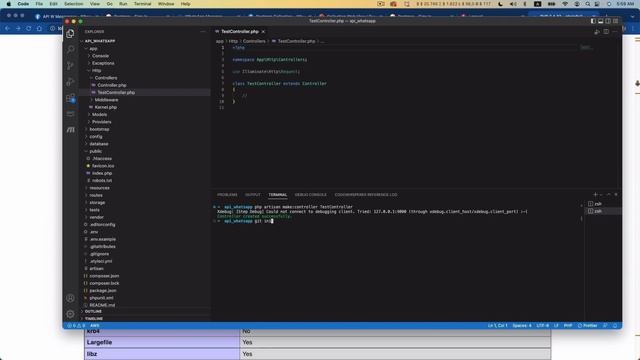Image resolution: width=640 pixels, height=360 pixels.
Task: Close the TestController.php editor tab
Action: [x=263, y=31]
